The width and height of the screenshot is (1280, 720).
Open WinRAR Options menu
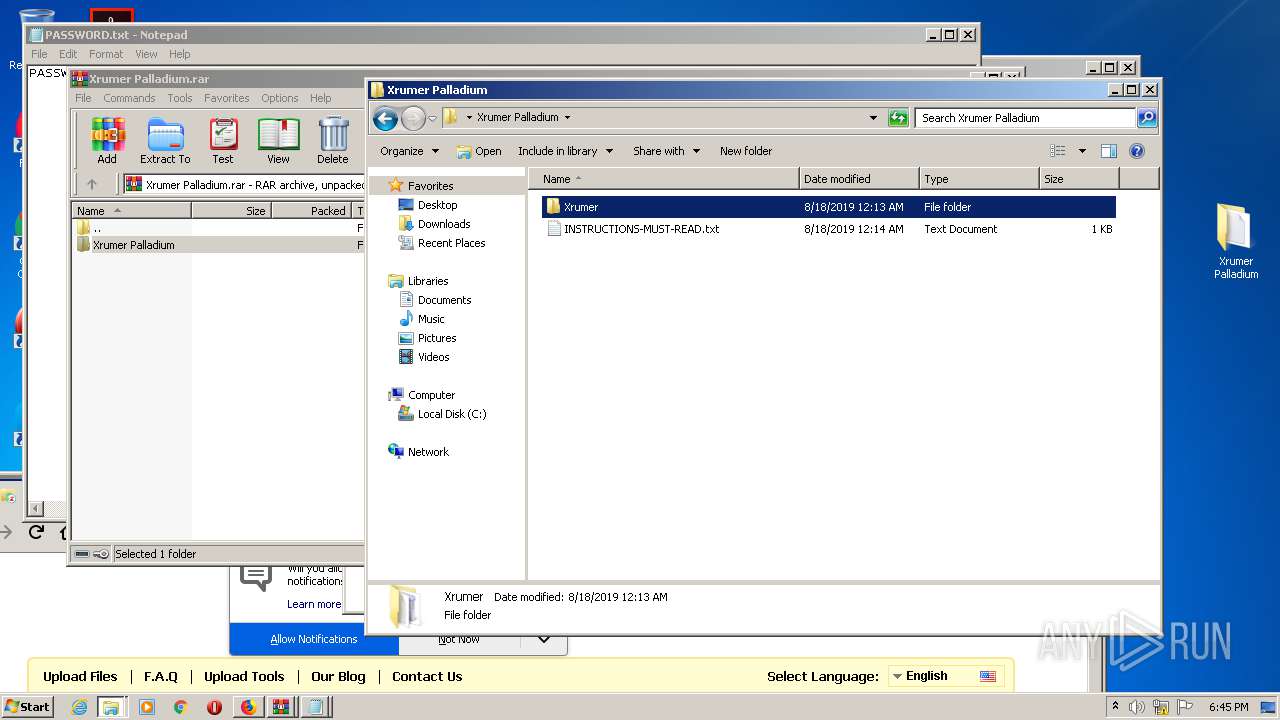(280, 98)
